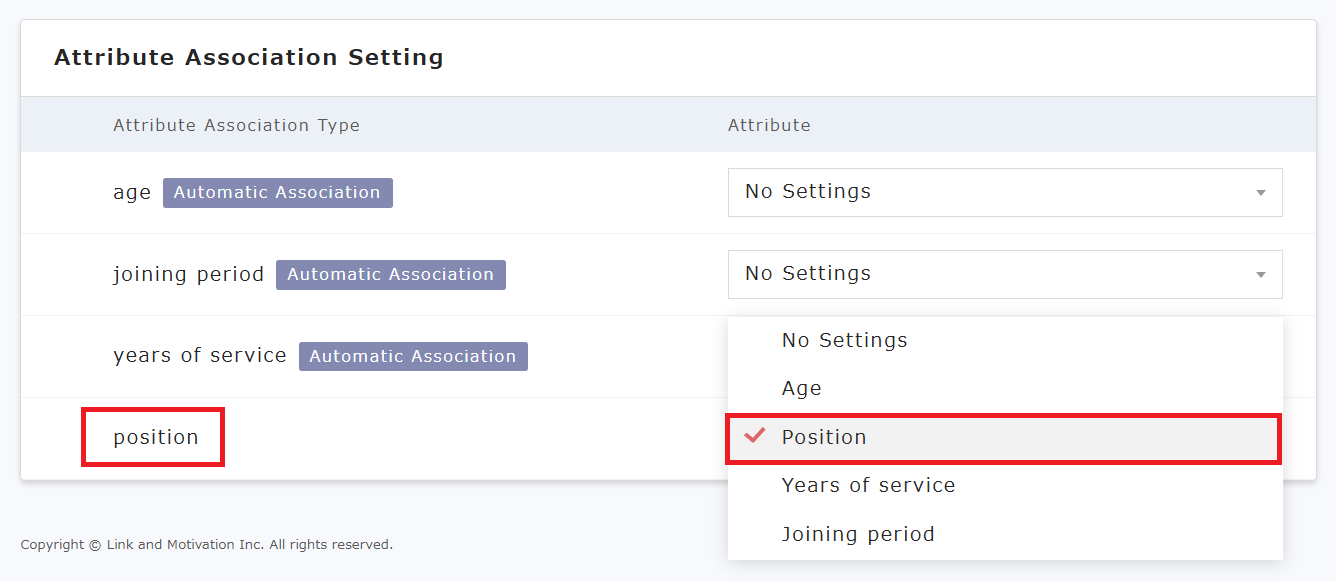Click the "Attribute Association Type" column header
The width and height of the screenshot is (1336, 581).
(x=236, y=125)
